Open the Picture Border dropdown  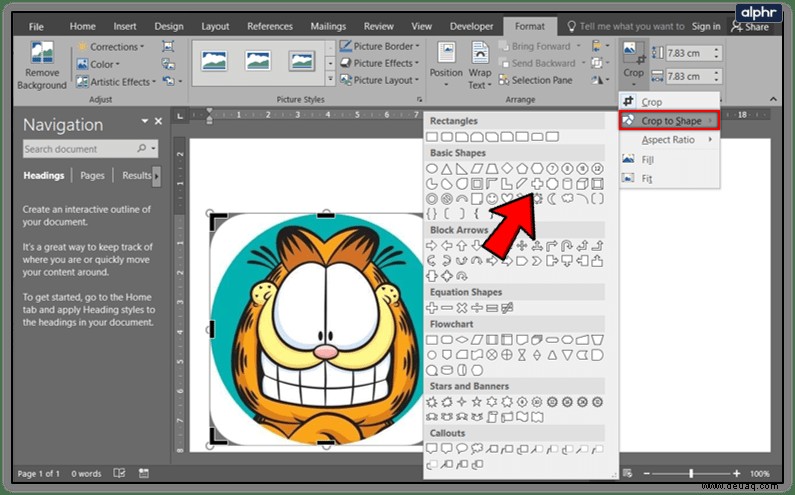point(380,46)
